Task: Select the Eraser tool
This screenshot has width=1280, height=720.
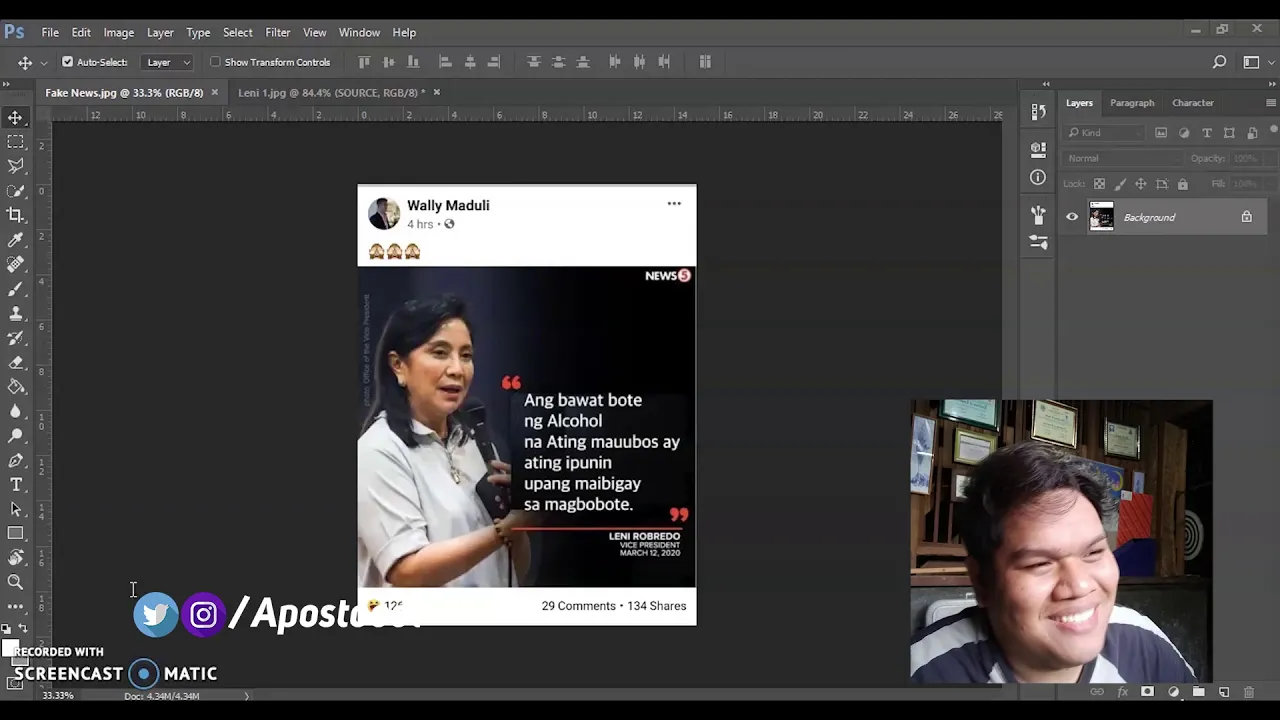Action: coord(16,362)
